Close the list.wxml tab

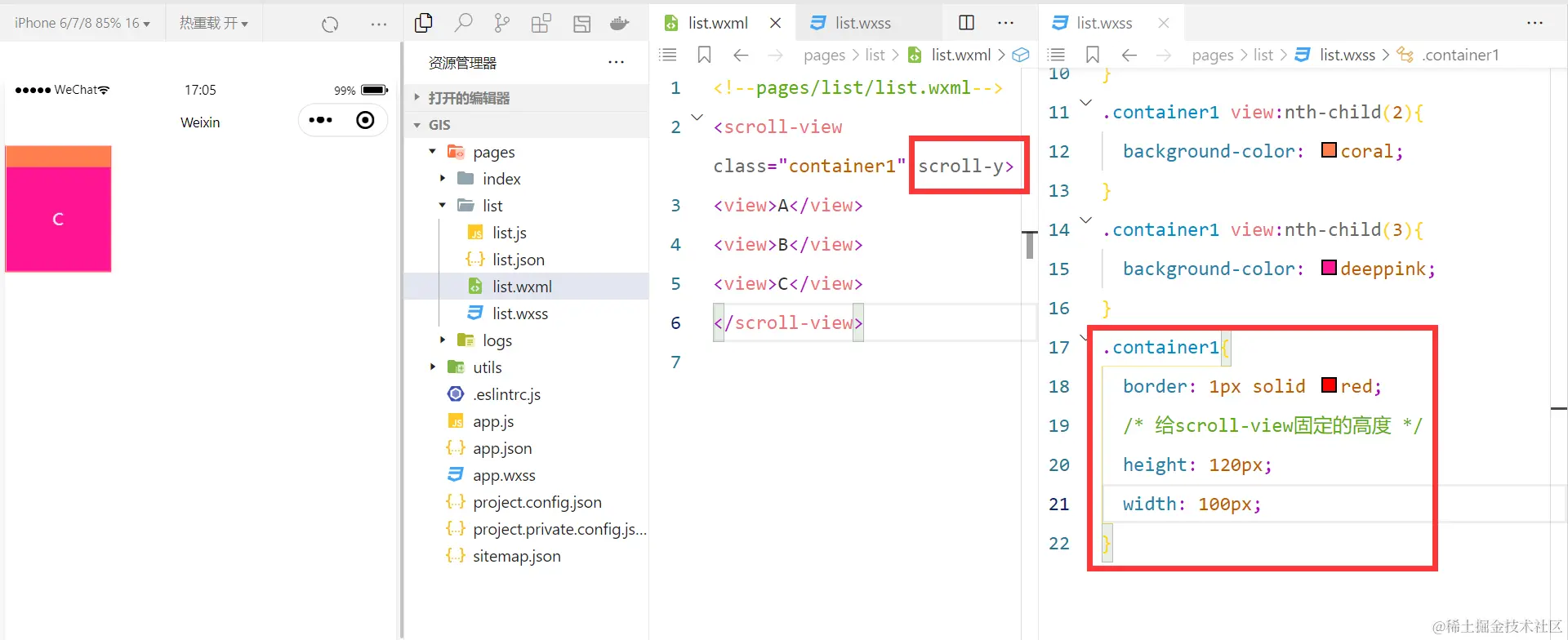[776, 23]
